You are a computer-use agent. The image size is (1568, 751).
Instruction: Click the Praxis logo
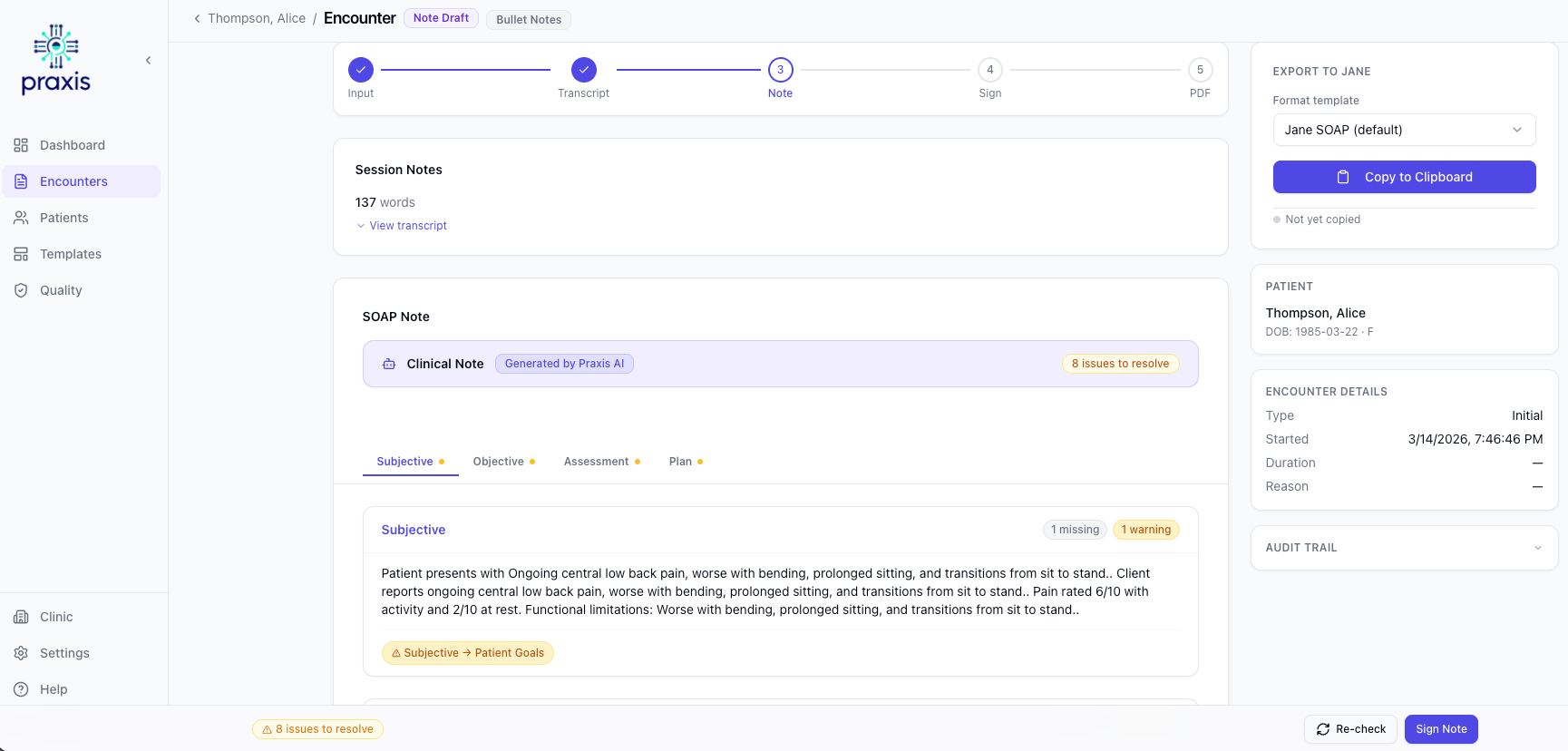(56, 60)
